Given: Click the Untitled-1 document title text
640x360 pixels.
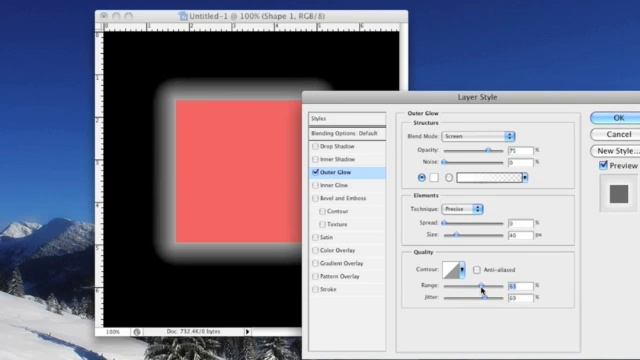Looking at the screenshot, I should 257,16.
